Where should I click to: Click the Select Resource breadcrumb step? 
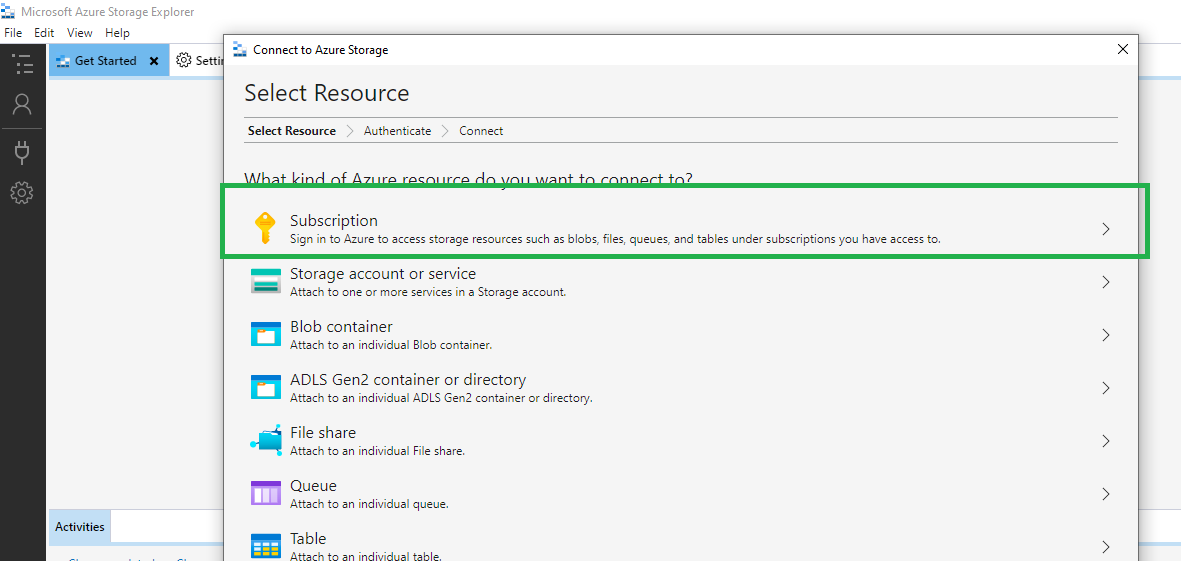pos(291,131)
